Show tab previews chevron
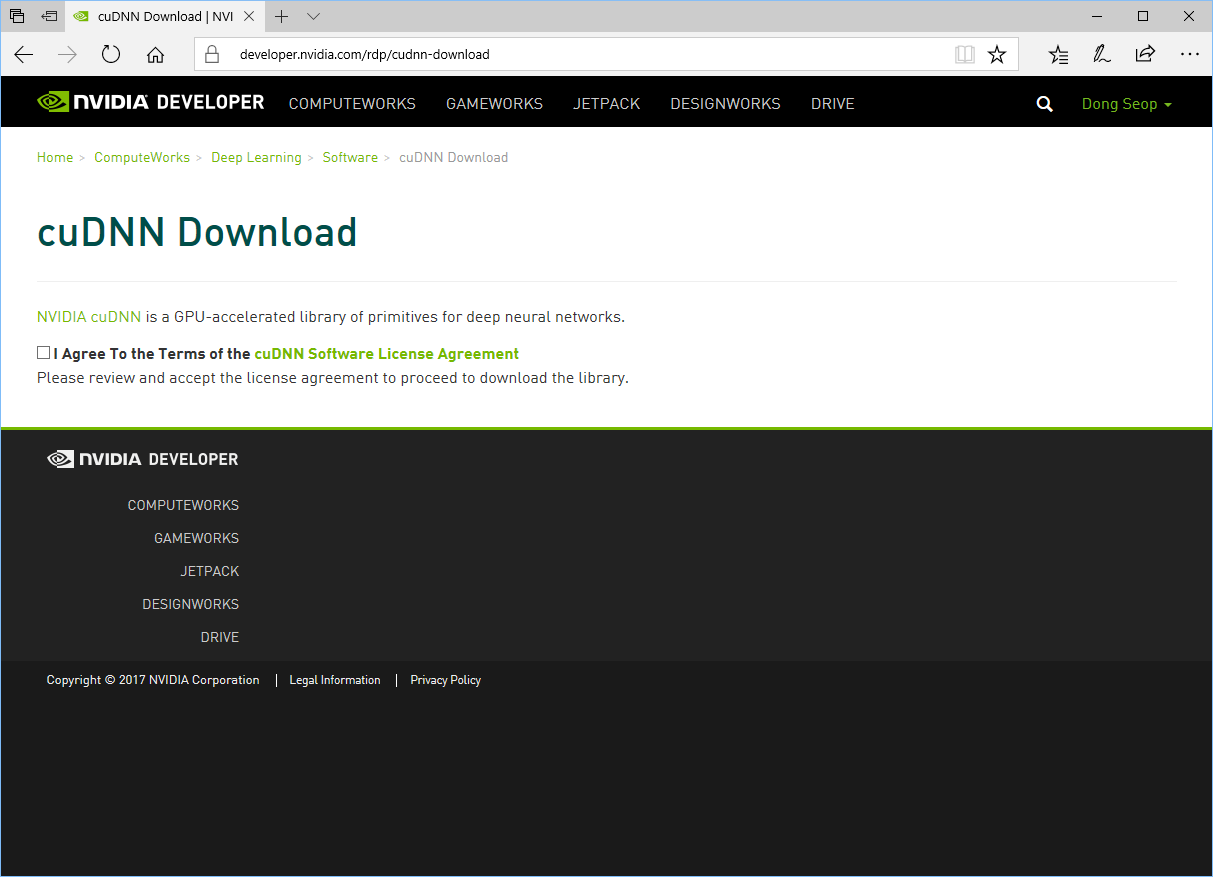 pyautogui.click(x=314, y=17)
